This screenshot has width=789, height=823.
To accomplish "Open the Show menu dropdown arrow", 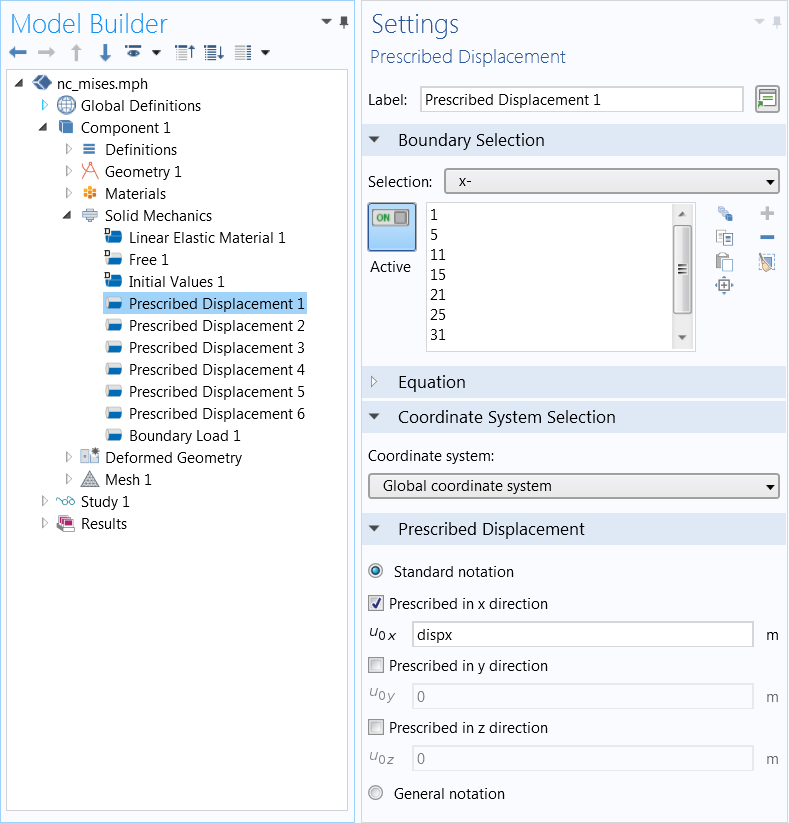I will click(x=156, y=52).
